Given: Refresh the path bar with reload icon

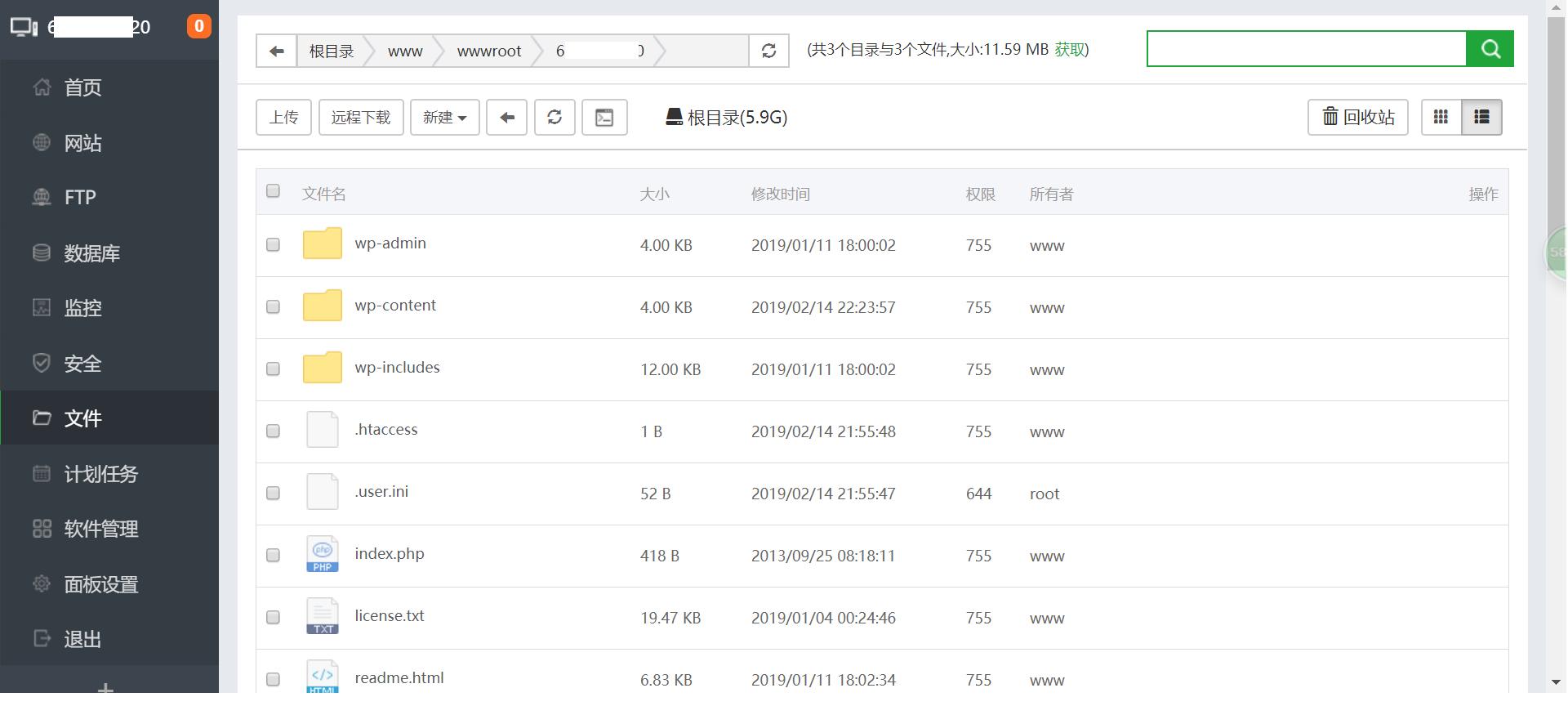Looking at the screenshot, I should click(768, 51).
